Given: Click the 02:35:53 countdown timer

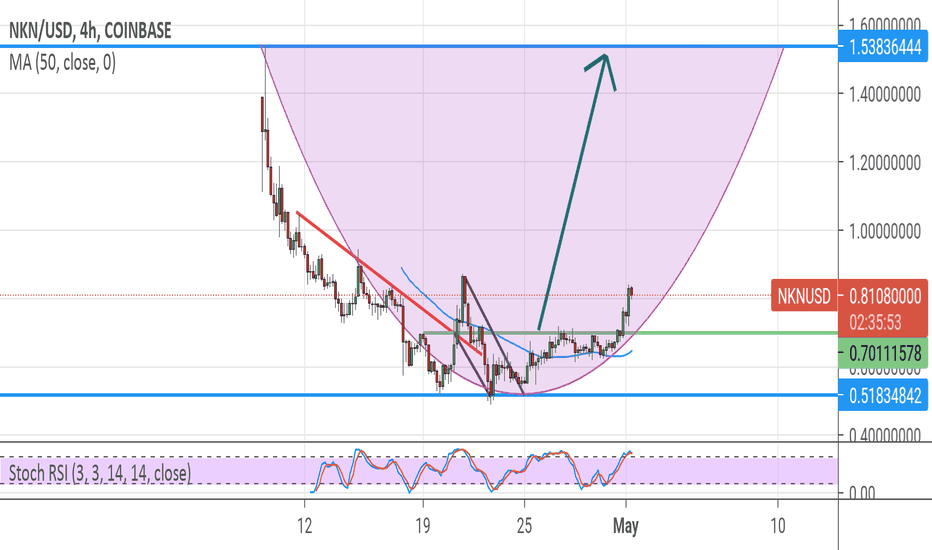Looking at the screenshot, I should click(x=875, y=323).
